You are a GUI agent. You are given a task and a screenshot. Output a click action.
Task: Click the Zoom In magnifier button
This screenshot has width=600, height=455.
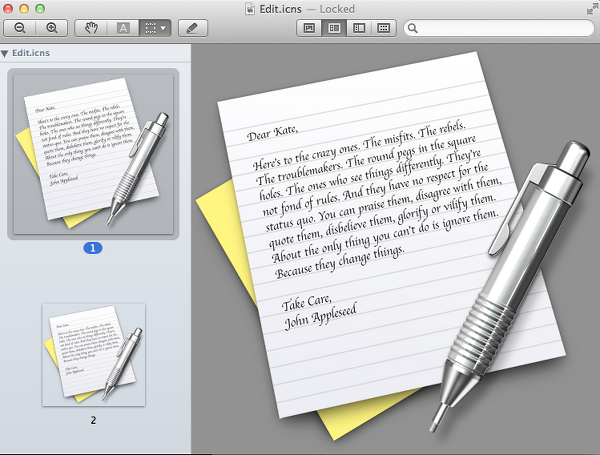tap(52, 28)
